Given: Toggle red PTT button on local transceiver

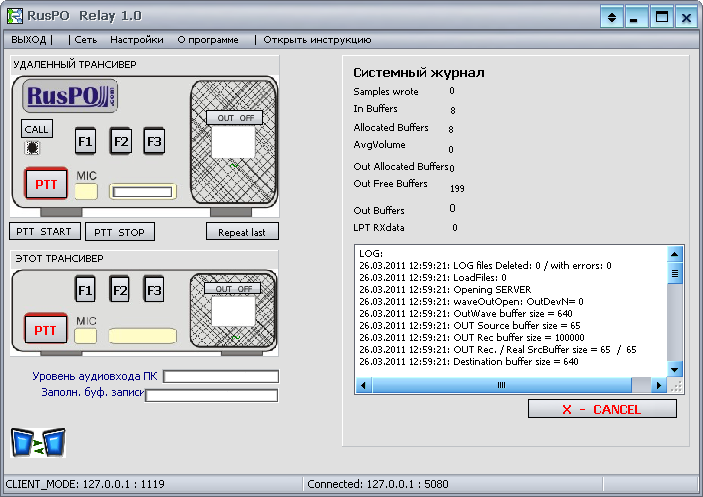Looking at the screenshot, I should [x=45, y=328].
